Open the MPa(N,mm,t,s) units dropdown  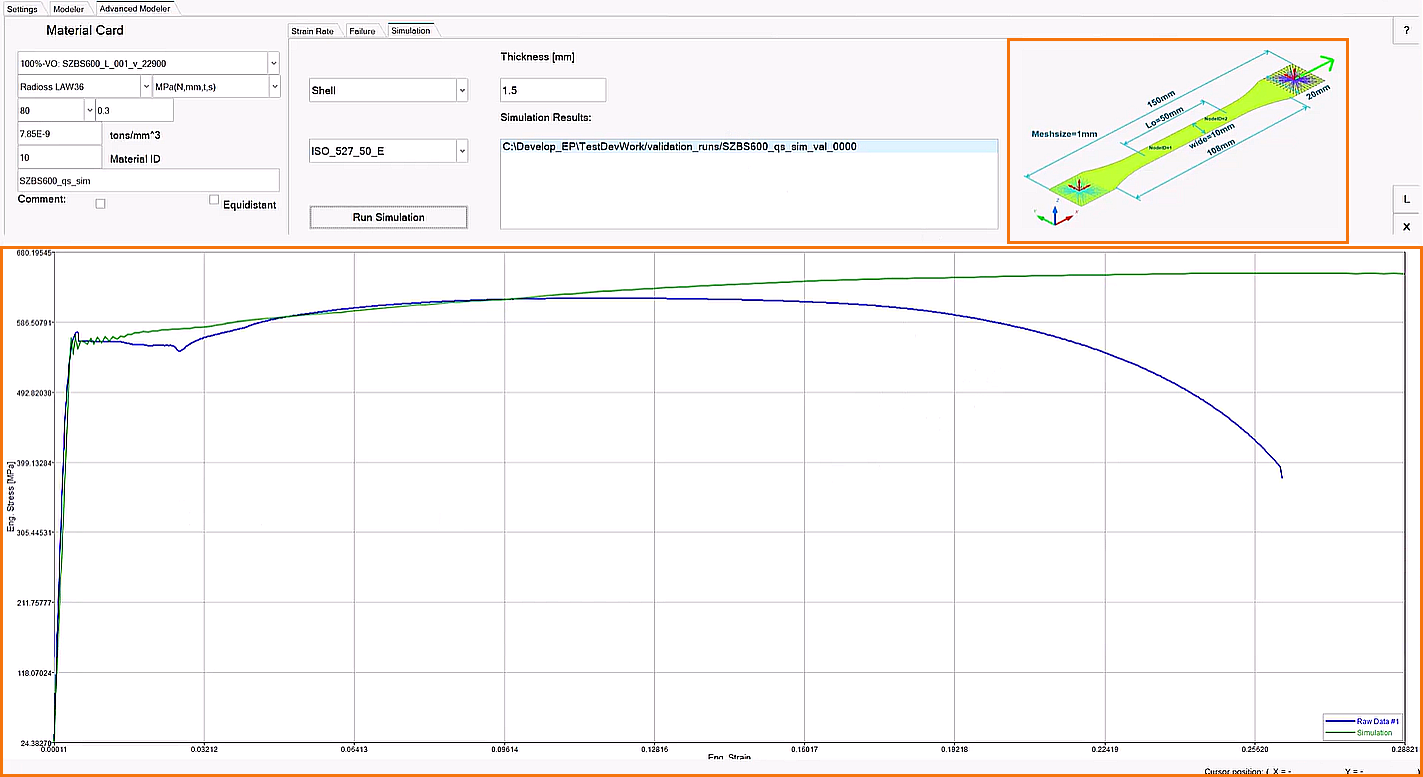[x=274, y=86]
